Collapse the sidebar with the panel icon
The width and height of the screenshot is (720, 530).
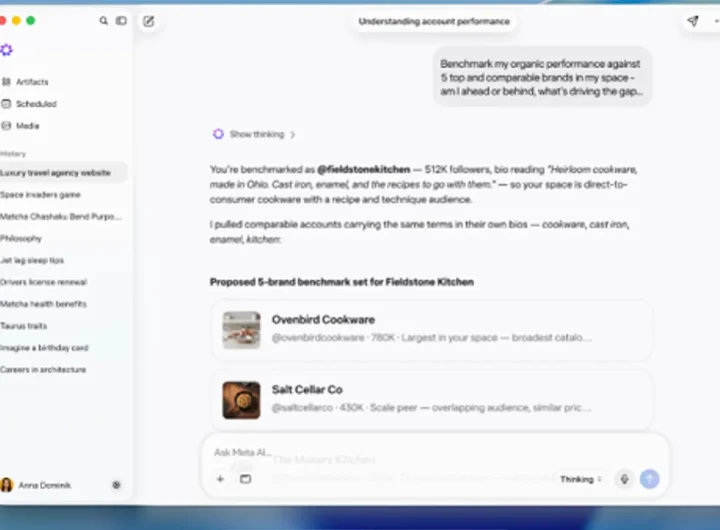(x=121, y=21)
